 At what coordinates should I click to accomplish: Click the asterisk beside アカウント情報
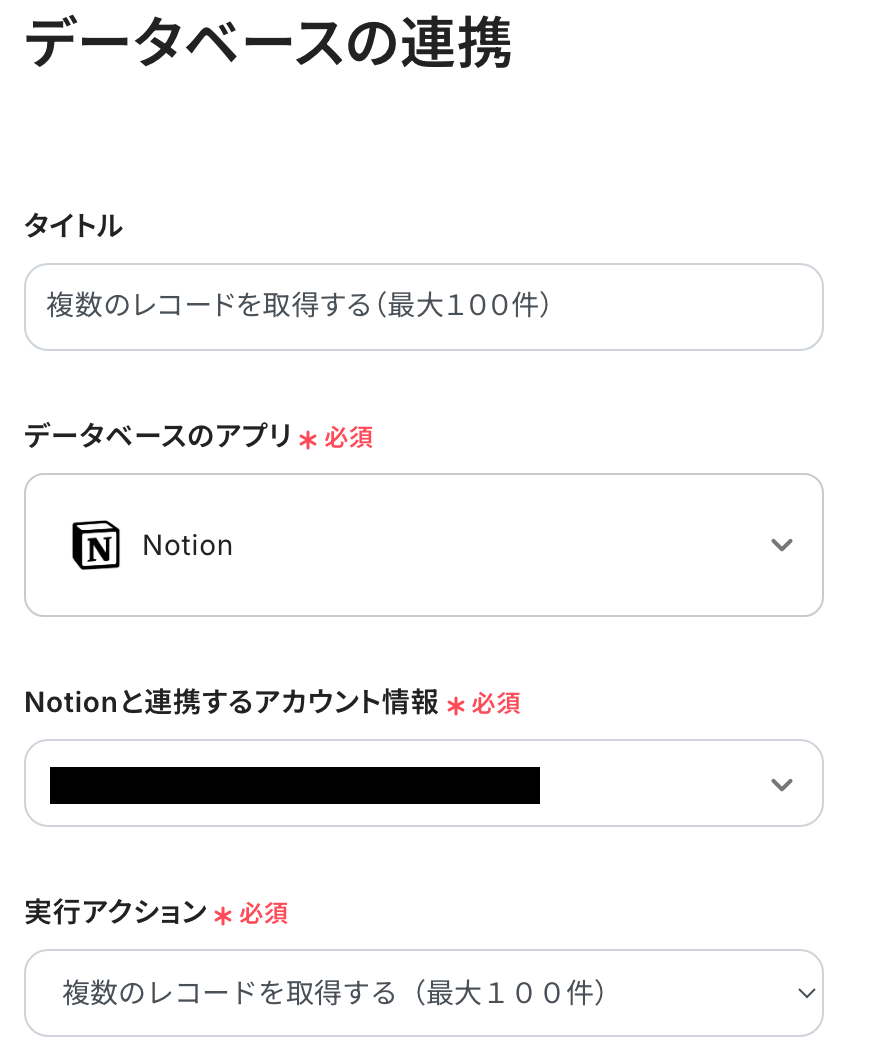[x=456, y=705]
